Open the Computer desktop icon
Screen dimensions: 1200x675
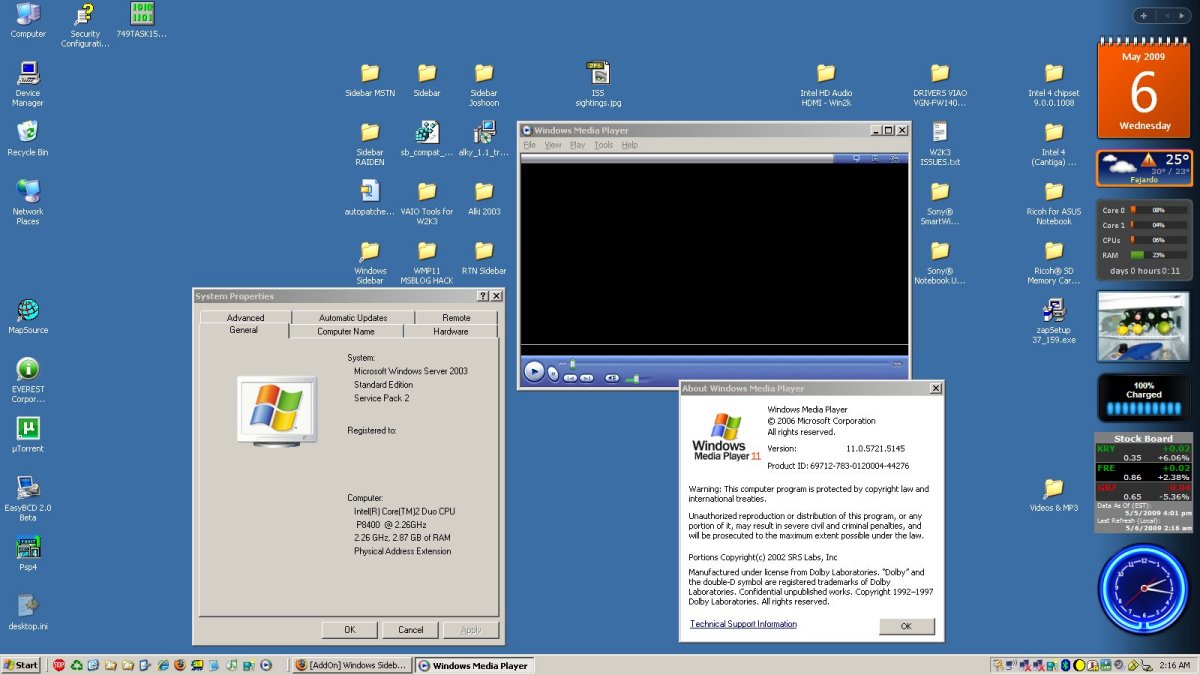(28, 20)
